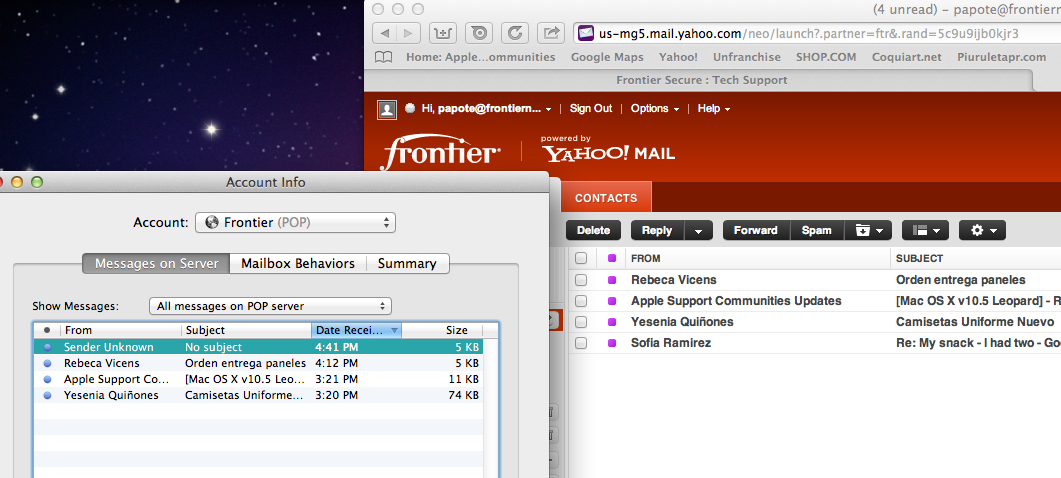Tick the checkbox for Yesenia Quiñones email
The height and width of the screenshot is (478, 1061).
581,322
